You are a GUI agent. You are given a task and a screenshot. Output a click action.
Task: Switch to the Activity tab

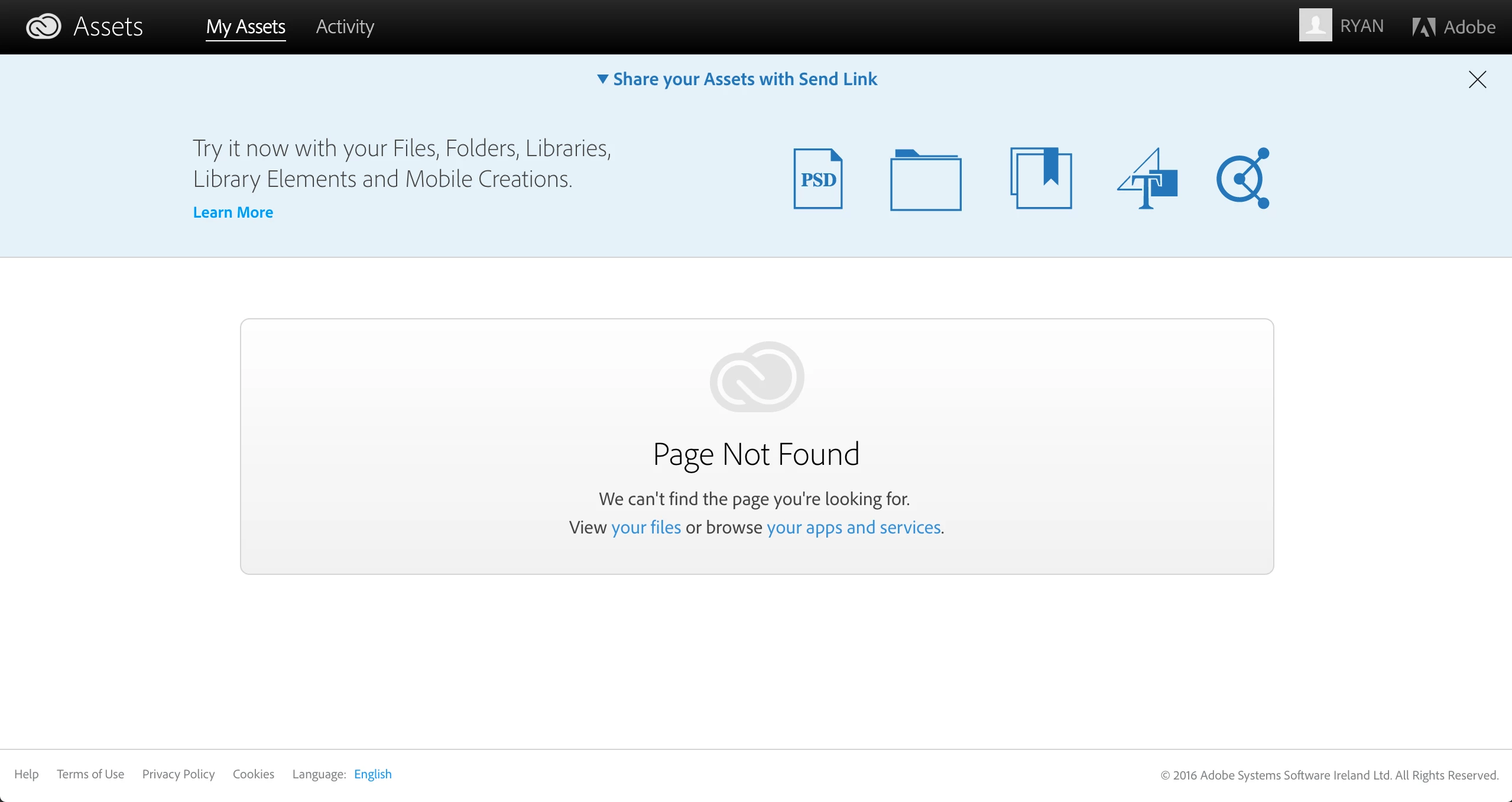pos(345,27)
